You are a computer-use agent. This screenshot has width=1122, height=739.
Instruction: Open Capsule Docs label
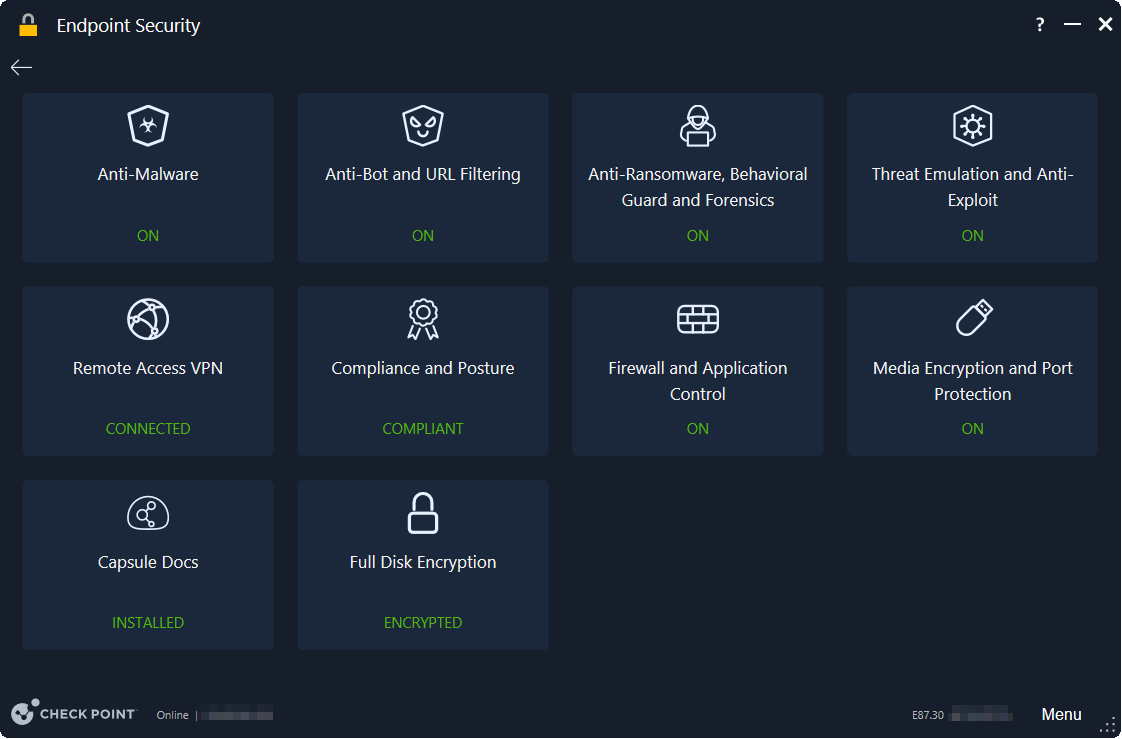click(x=148, y=562)
